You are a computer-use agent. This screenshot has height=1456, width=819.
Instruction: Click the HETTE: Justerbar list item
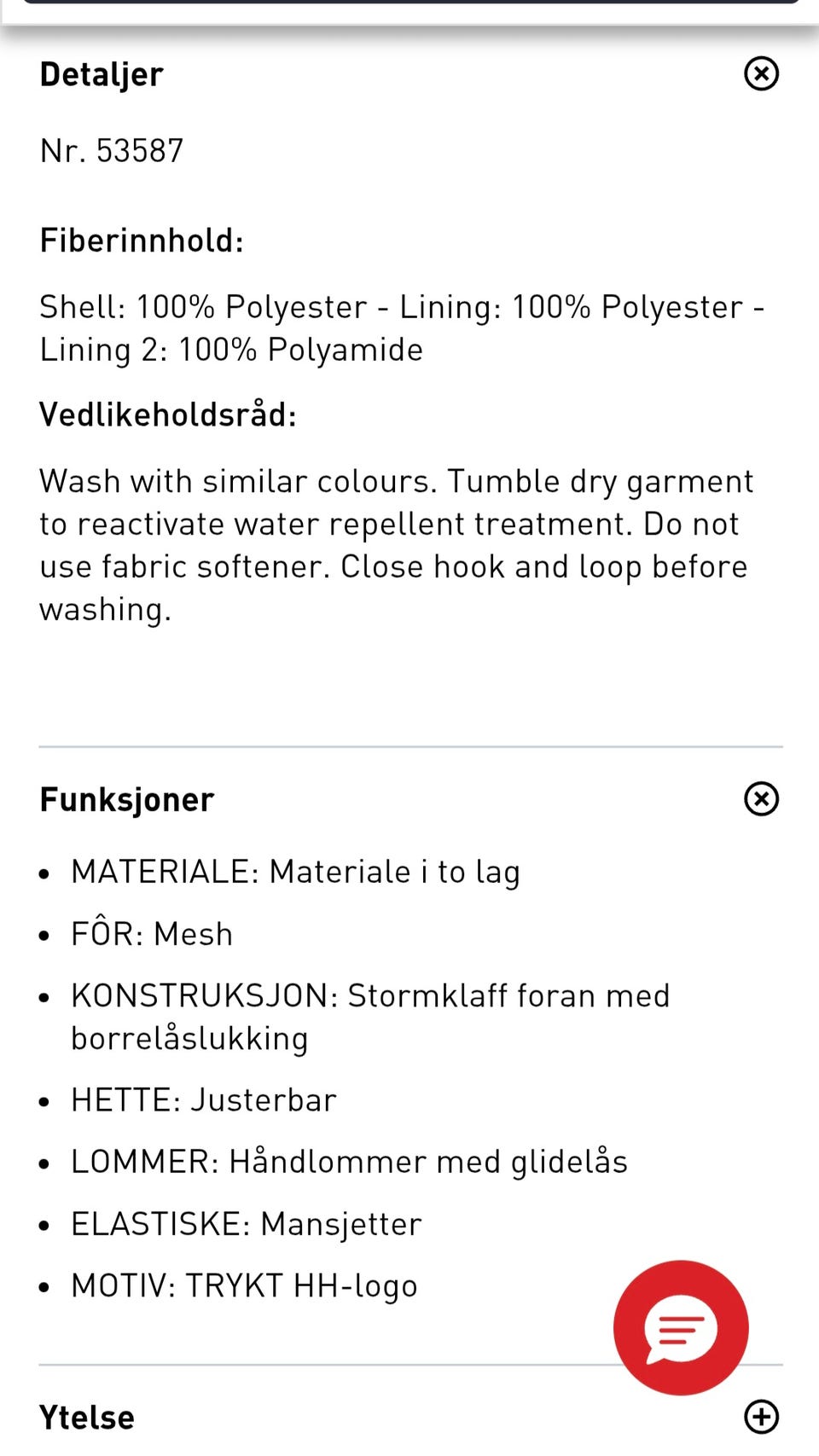(204, 1100)
